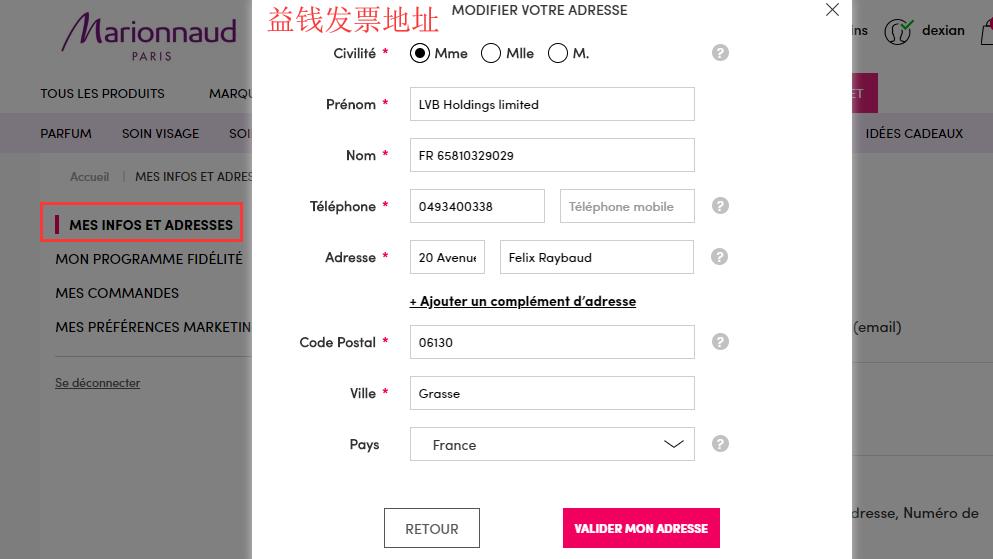This screenshot has width=993, height=559.
Task: Click the VALIDER MON ADRESSE button
Action: [641, 528]
